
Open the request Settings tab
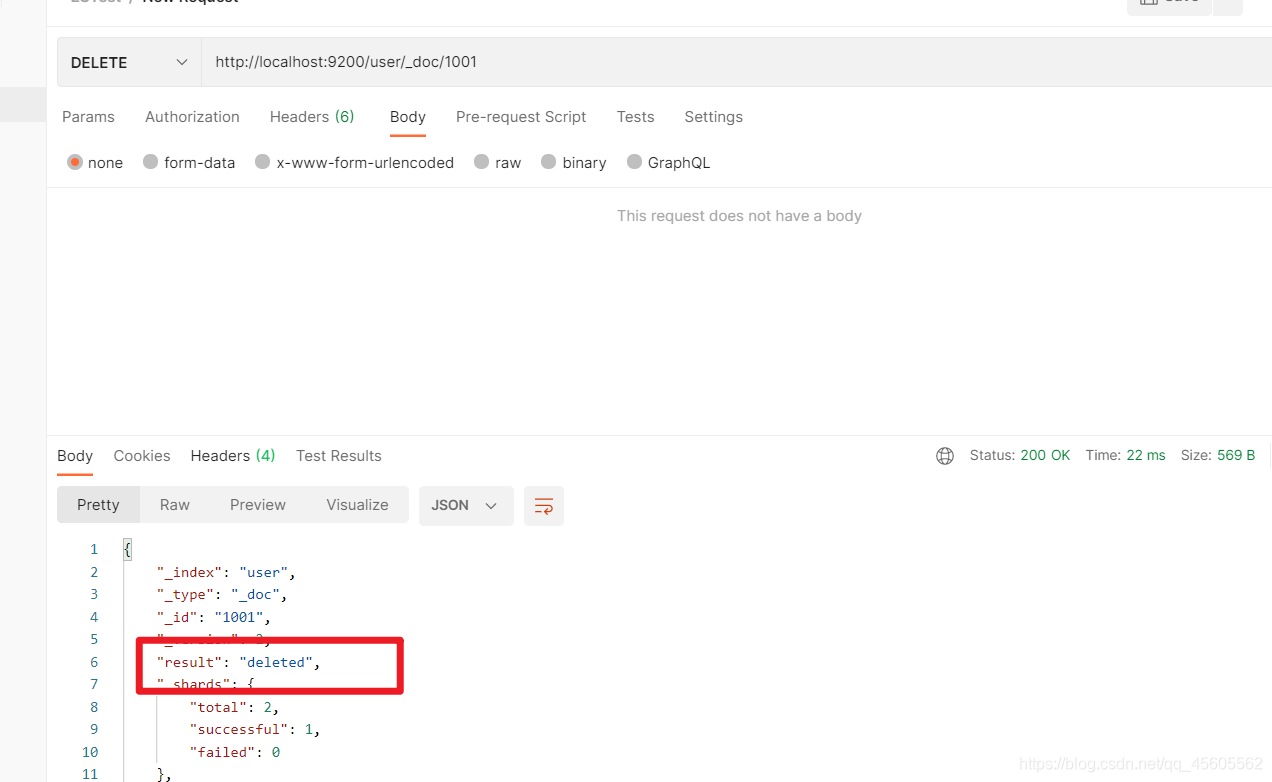point(713,117)
